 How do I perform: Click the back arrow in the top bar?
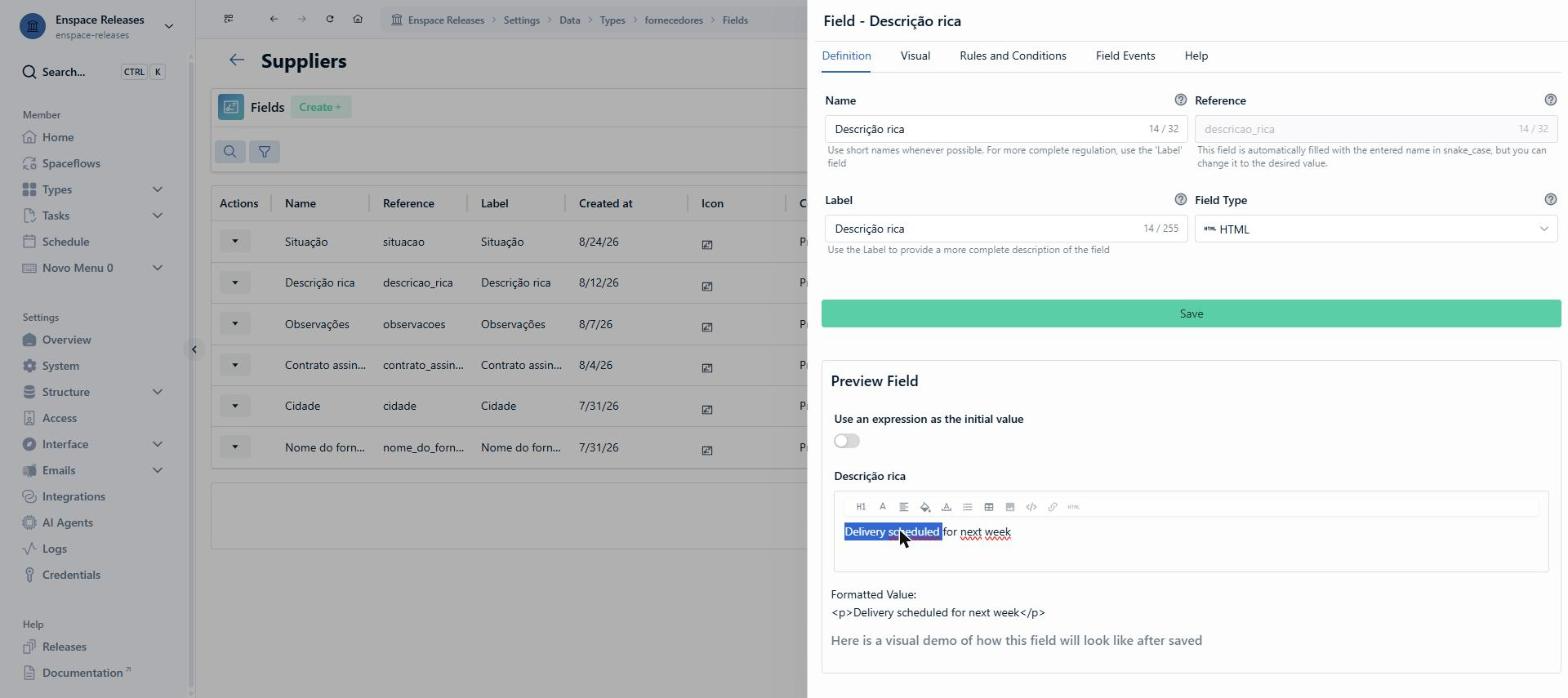click(273, 19)
